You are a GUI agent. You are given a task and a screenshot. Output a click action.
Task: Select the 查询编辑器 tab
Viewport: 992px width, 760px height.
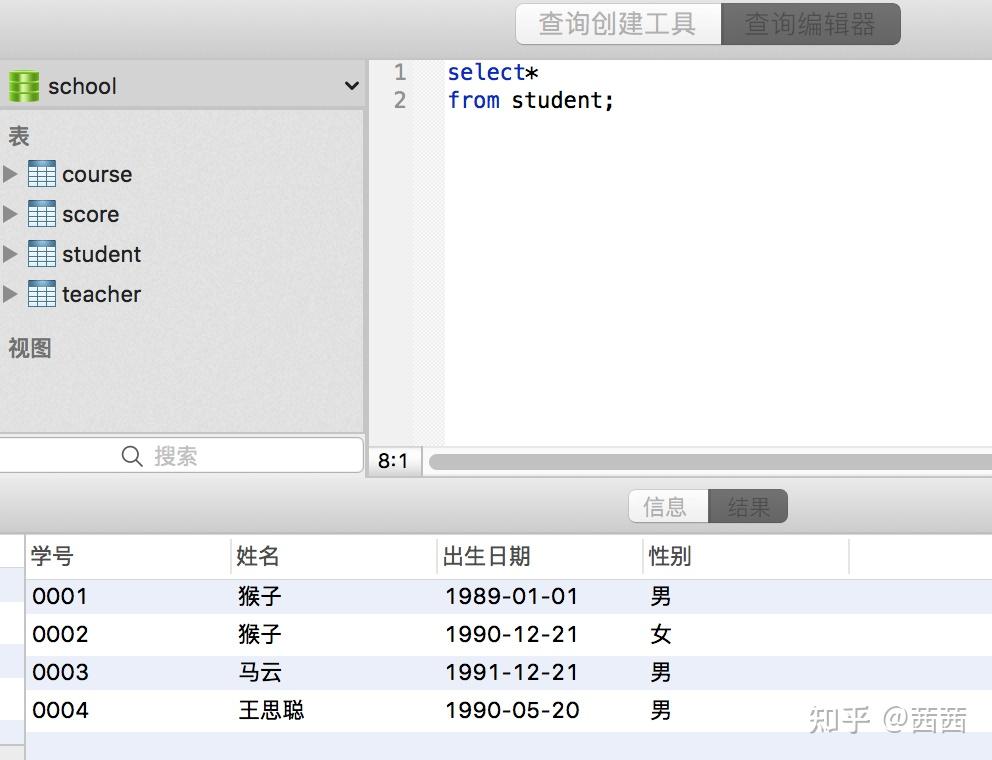point(809,24)
